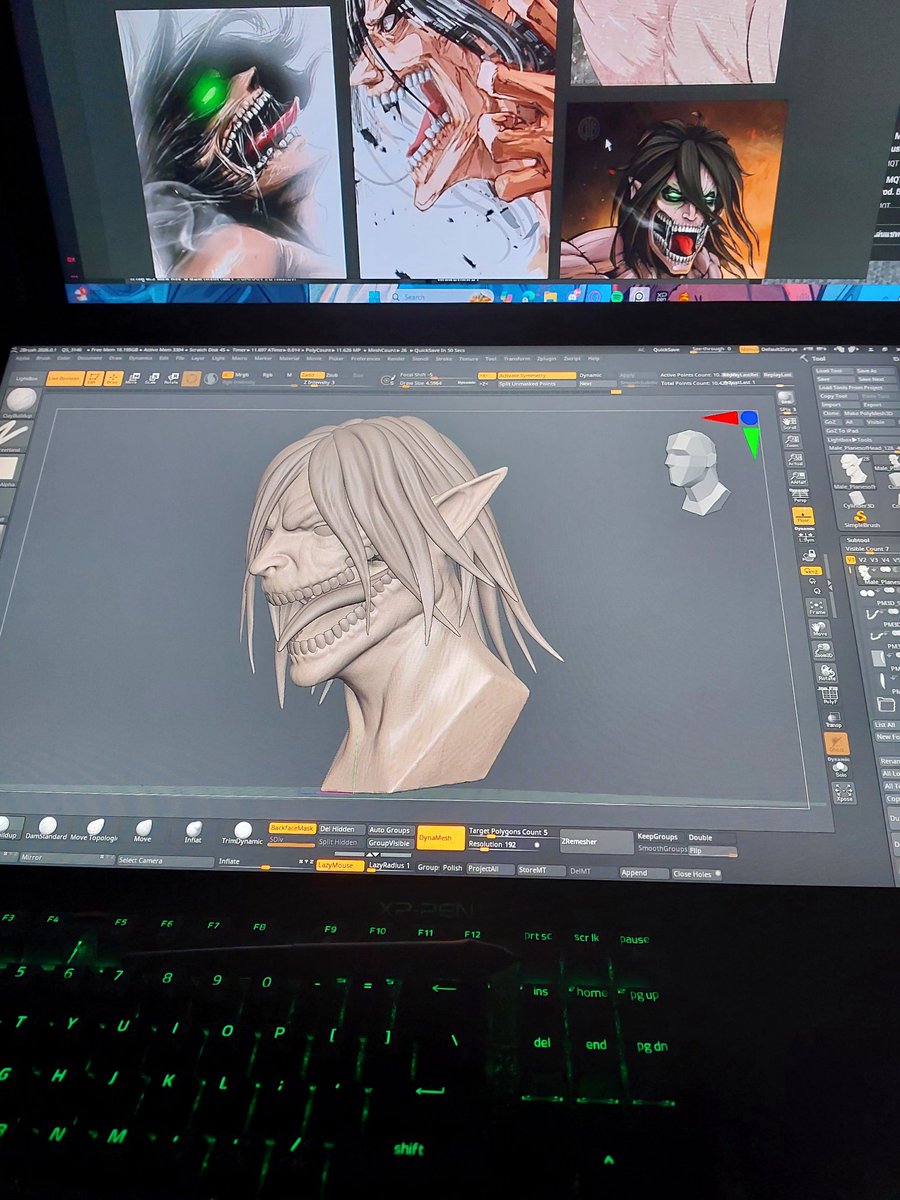Open the Select Camera dropdown
Screen dimensions: 900x1200
click(x=165, y=860)
